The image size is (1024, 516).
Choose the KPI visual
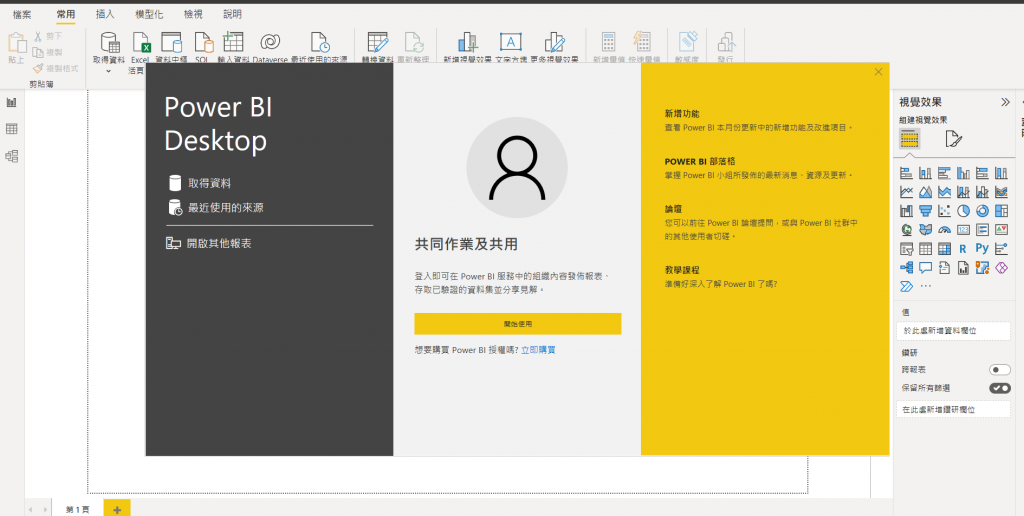[1001, 230]
